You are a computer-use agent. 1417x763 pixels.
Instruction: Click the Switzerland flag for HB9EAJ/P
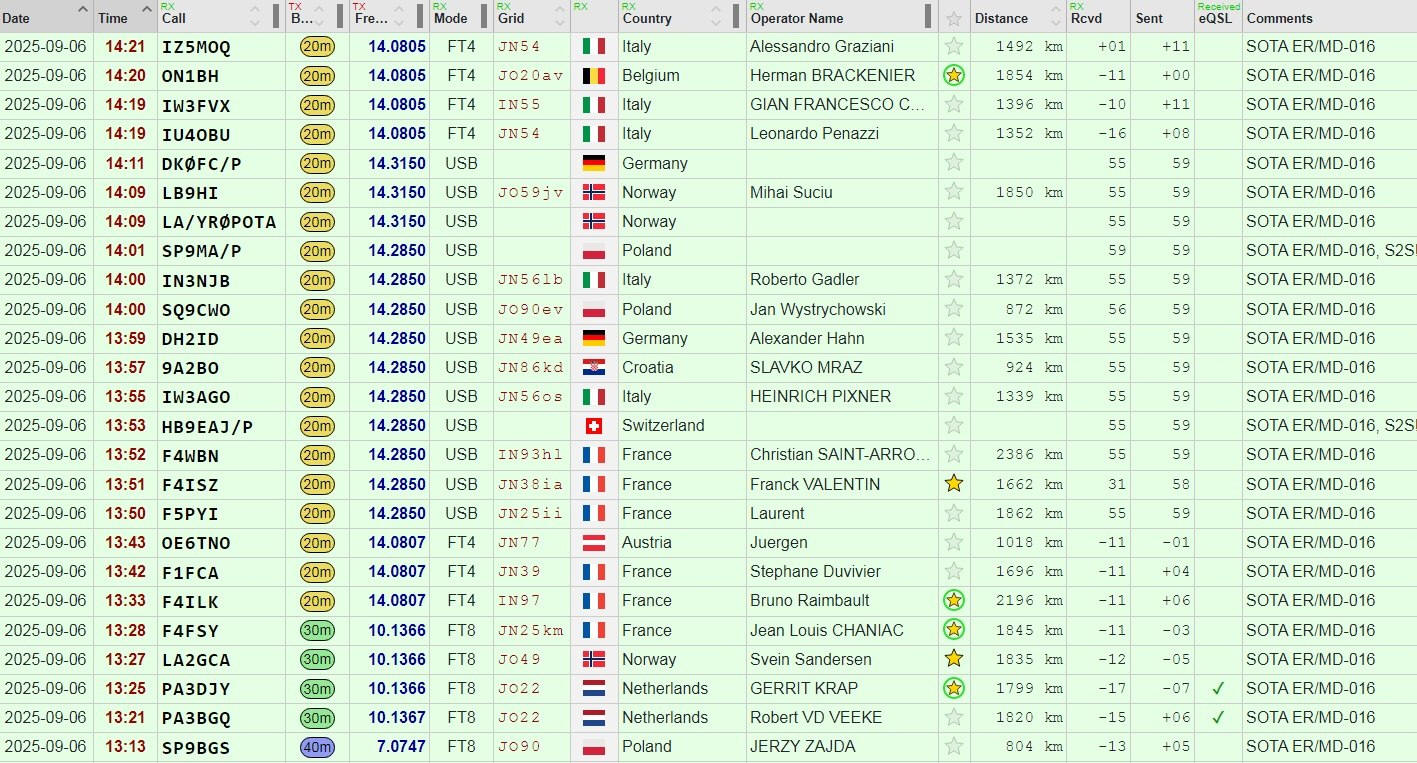tap(593, 426)
